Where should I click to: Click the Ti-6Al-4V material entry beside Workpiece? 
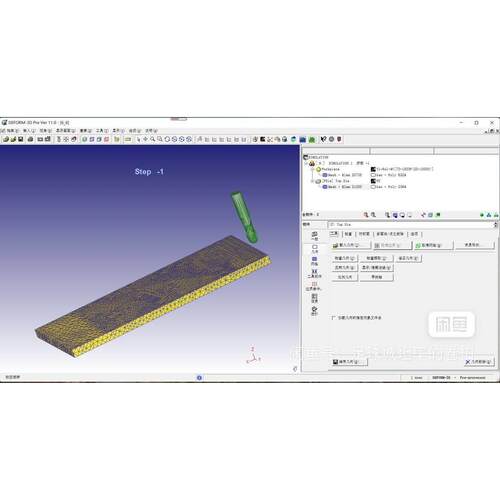click(402, 169)
